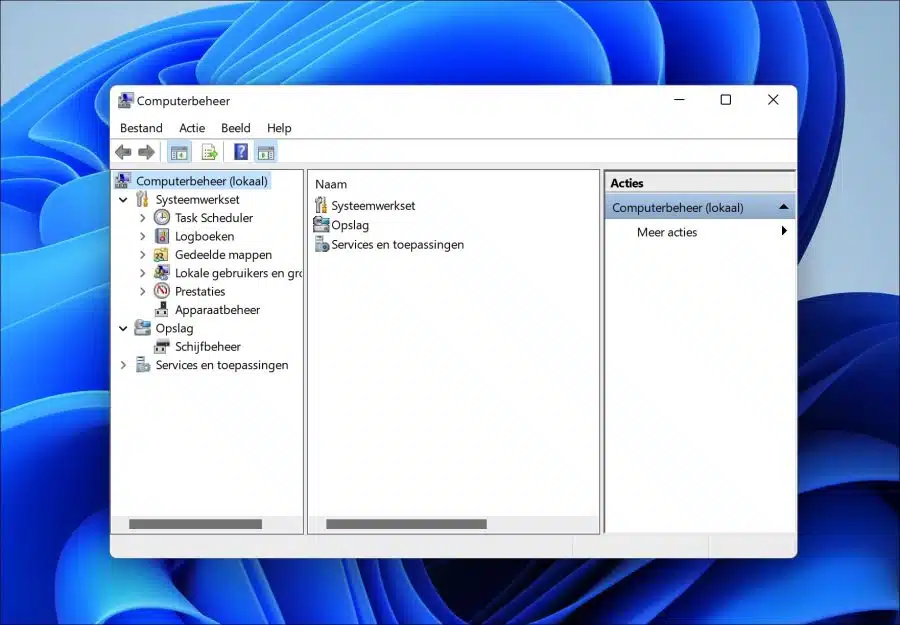Screen dimensions: 900x625
Task: Click the Computerbeheer (lokaal) tree root icon
Action: (x=123, y=181)
